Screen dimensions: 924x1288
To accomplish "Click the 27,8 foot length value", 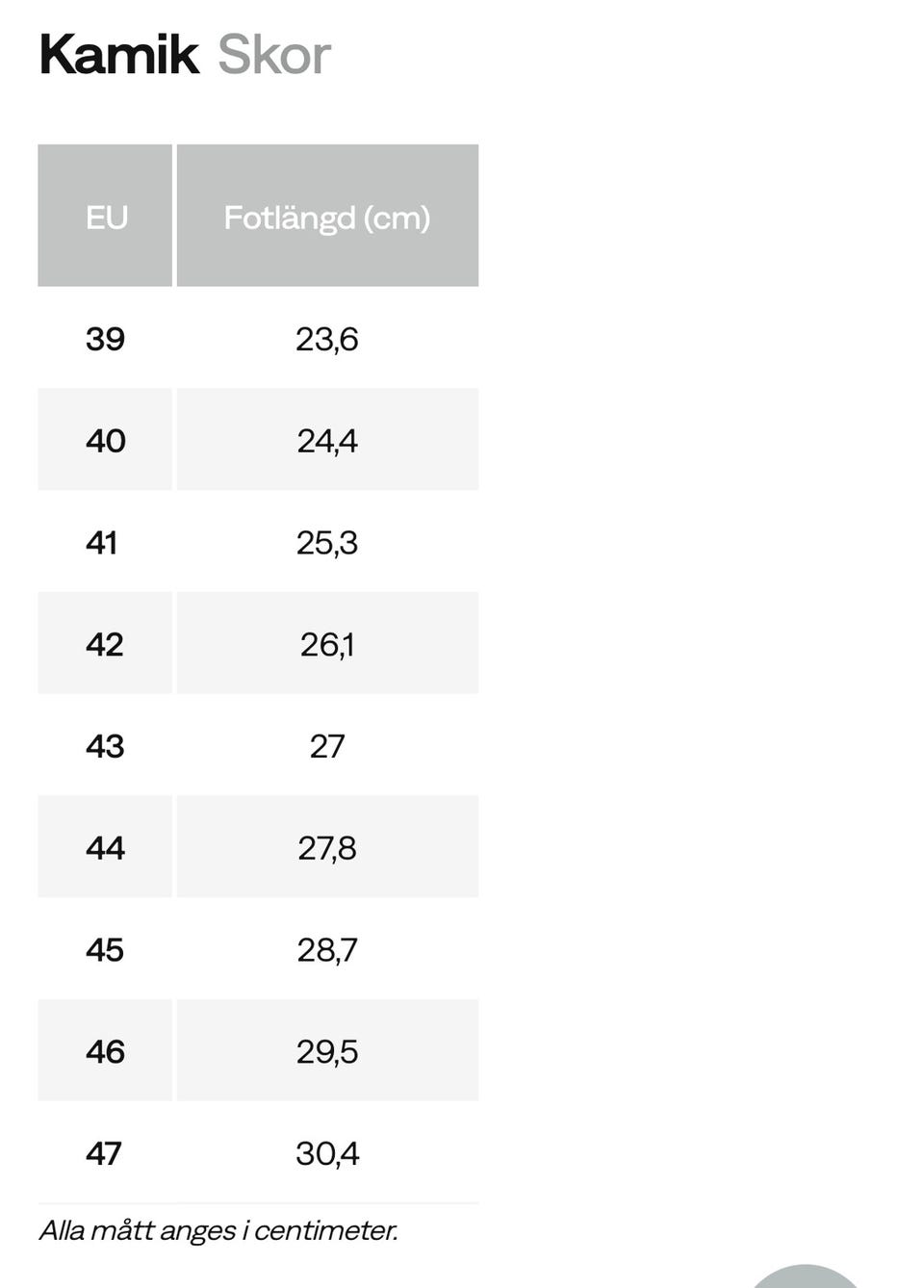I will [327, 848].
